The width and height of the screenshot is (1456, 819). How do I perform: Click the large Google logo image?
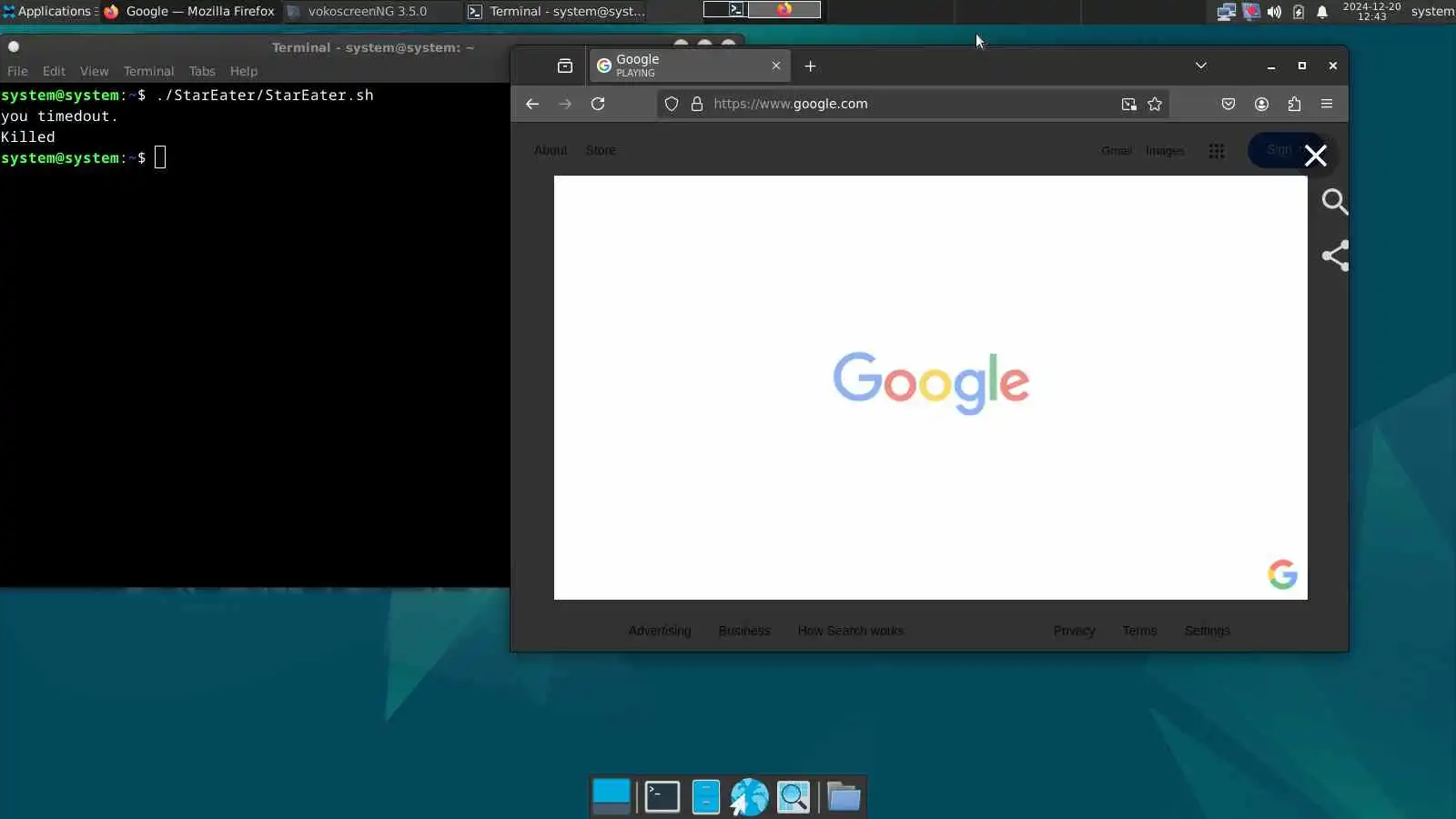931,383
